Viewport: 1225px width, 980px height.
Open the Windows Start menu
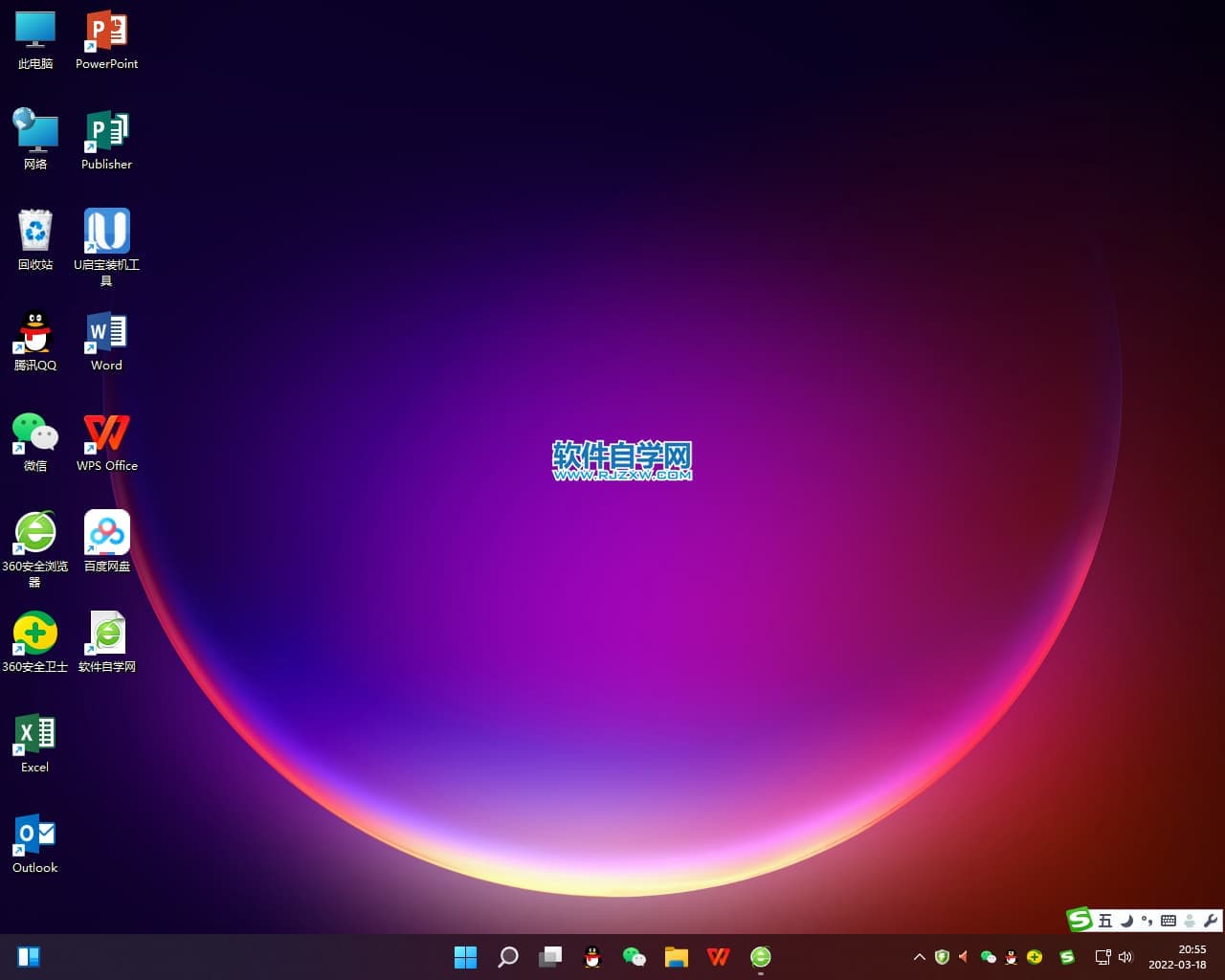tap(465, 957)
